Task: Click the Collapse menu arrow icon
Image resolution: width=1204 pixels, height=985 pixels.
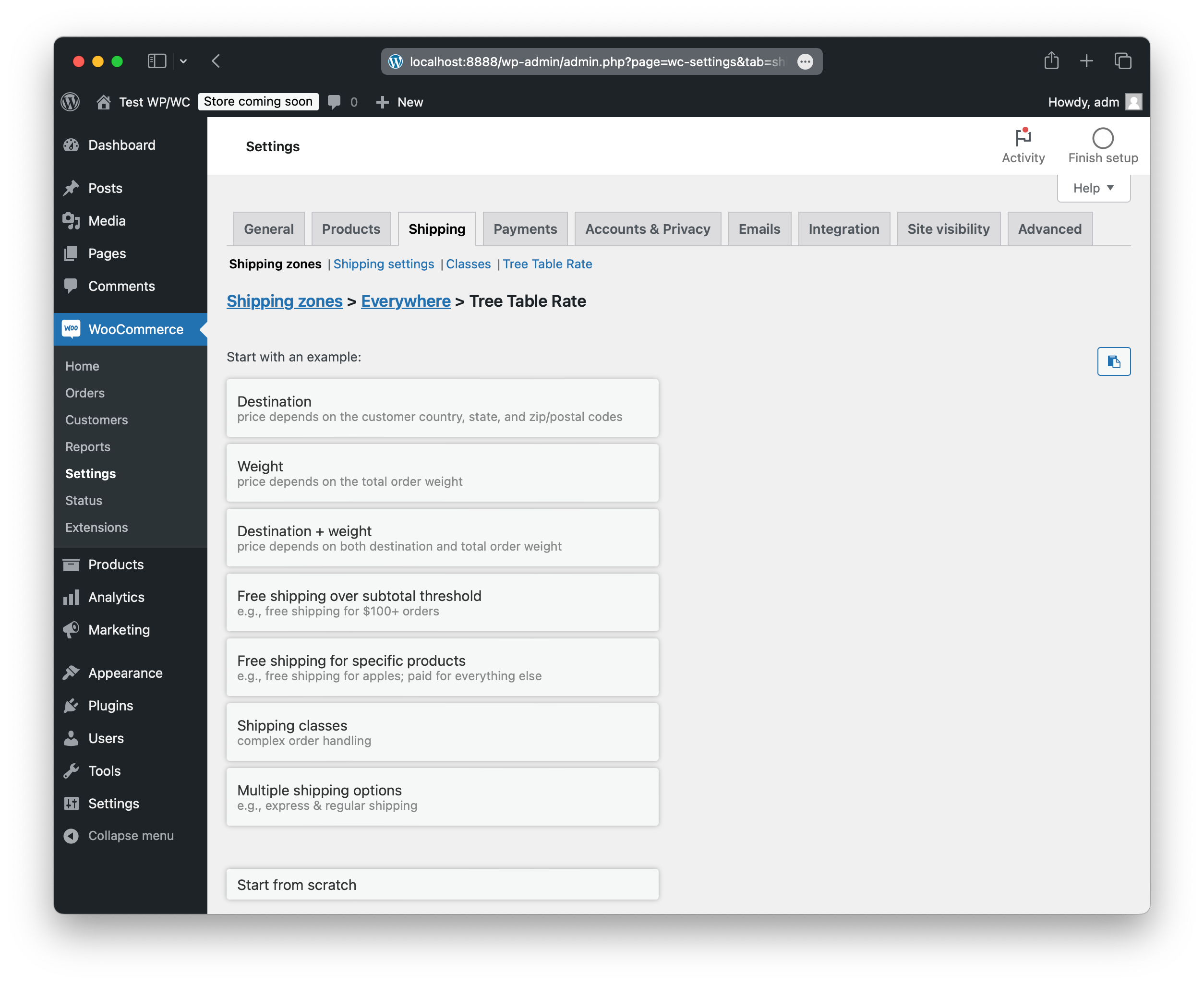Action: (72, 836)
